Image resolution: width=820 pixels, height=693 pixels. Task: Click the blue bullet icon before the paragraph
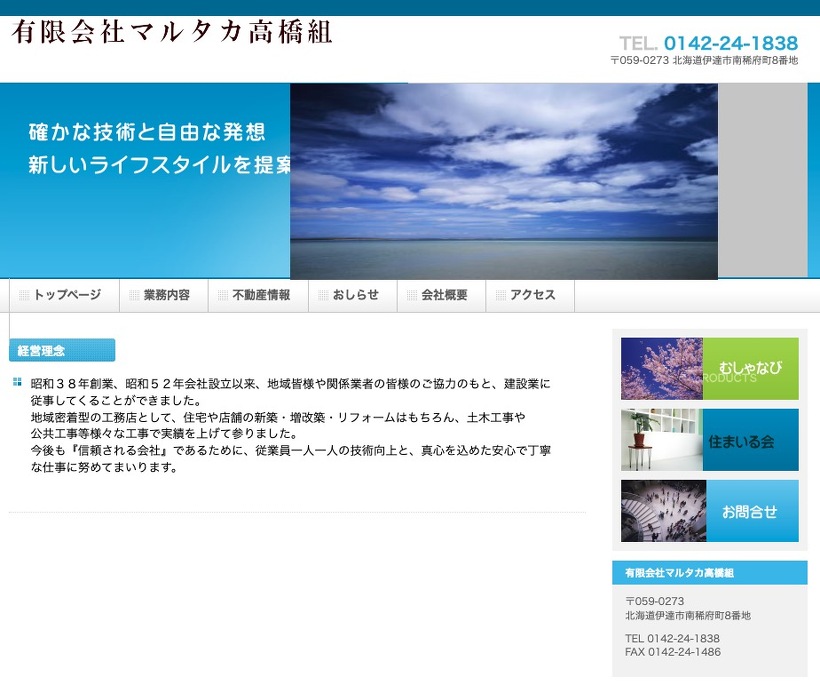pos(17,382)
